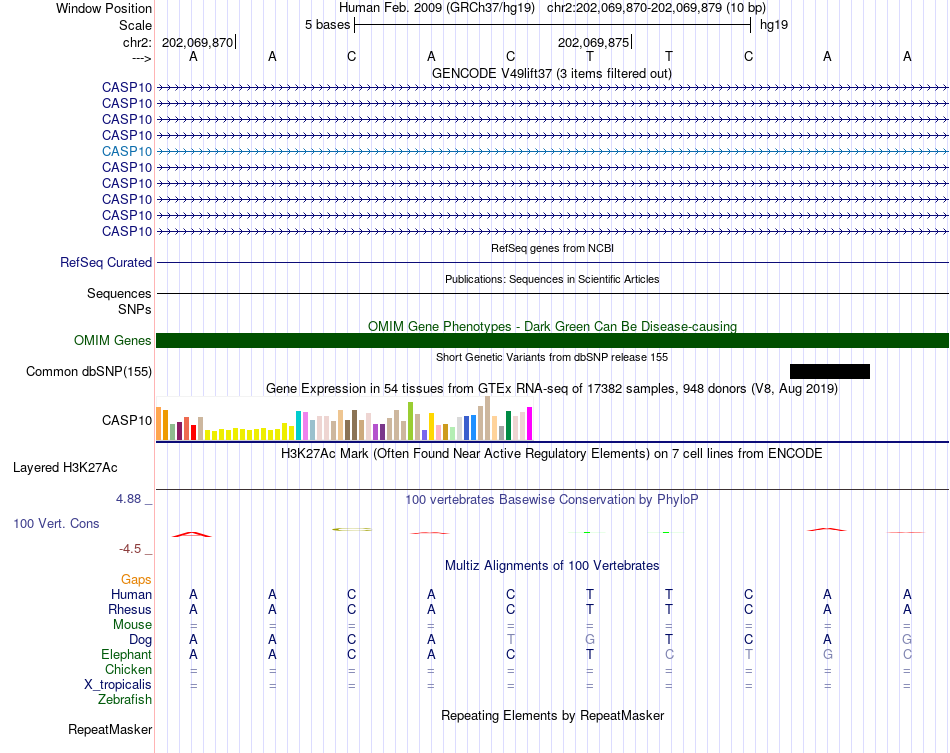Click the red GTEx expression bar
The height and width of the screenshot is (753, 950).
[x=193, y=433]
